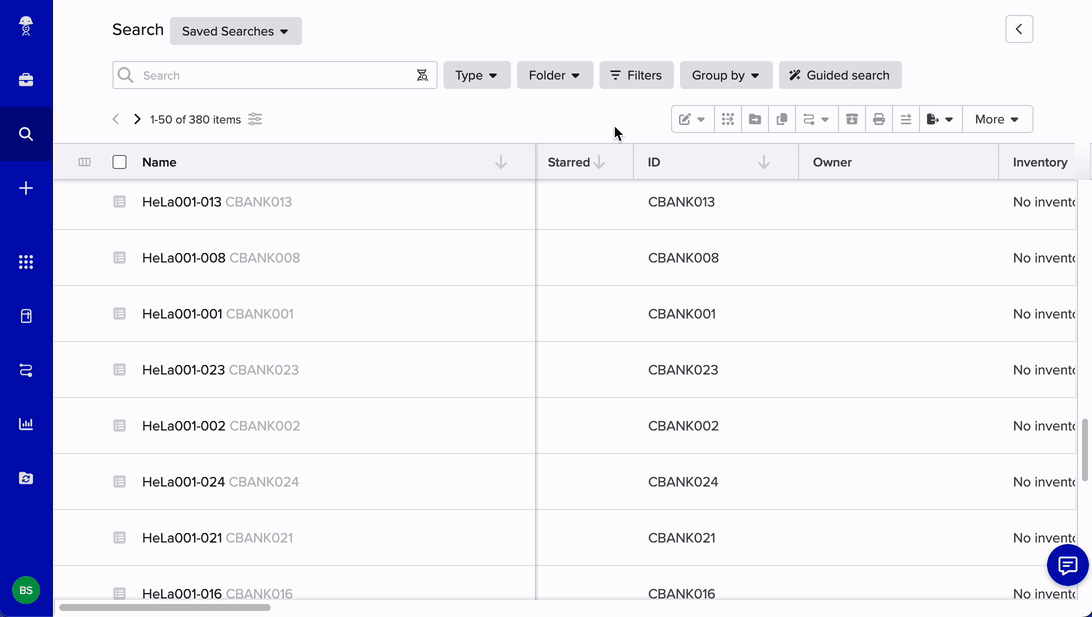Image resolution: width=1092 pixels, height=617 pixels.
Task: Click the entry icon for HeLa001-023
Action: 120,370
